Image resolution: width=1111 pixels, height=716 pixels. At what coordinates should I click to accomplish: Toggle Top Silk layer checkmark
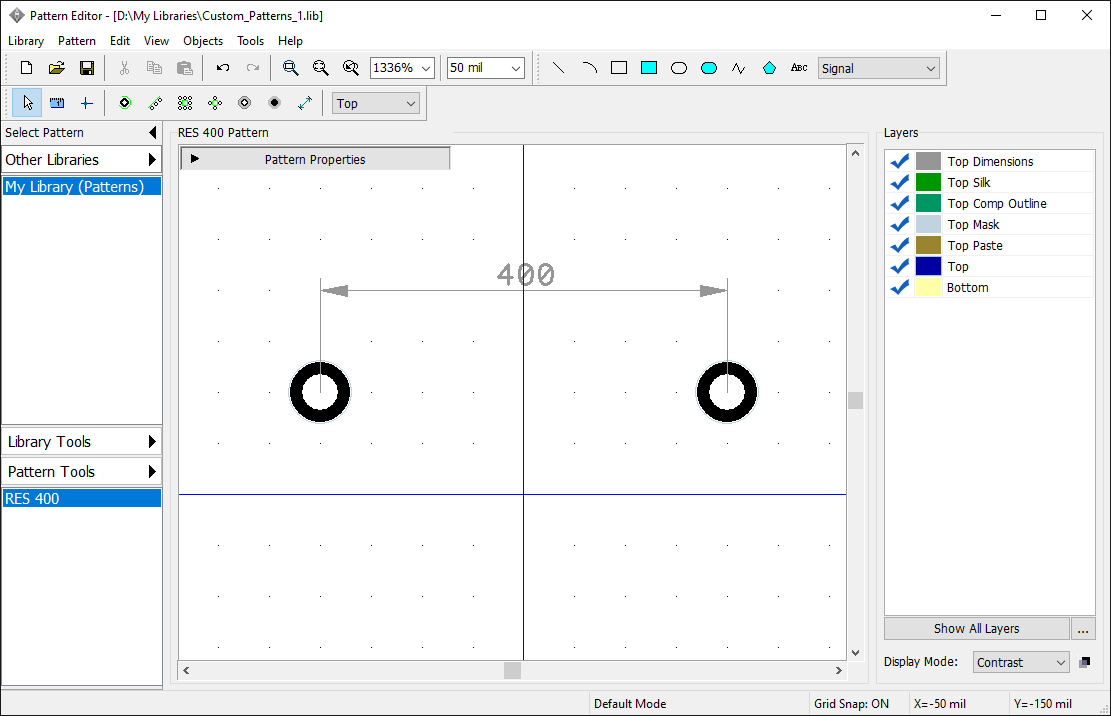900,183
